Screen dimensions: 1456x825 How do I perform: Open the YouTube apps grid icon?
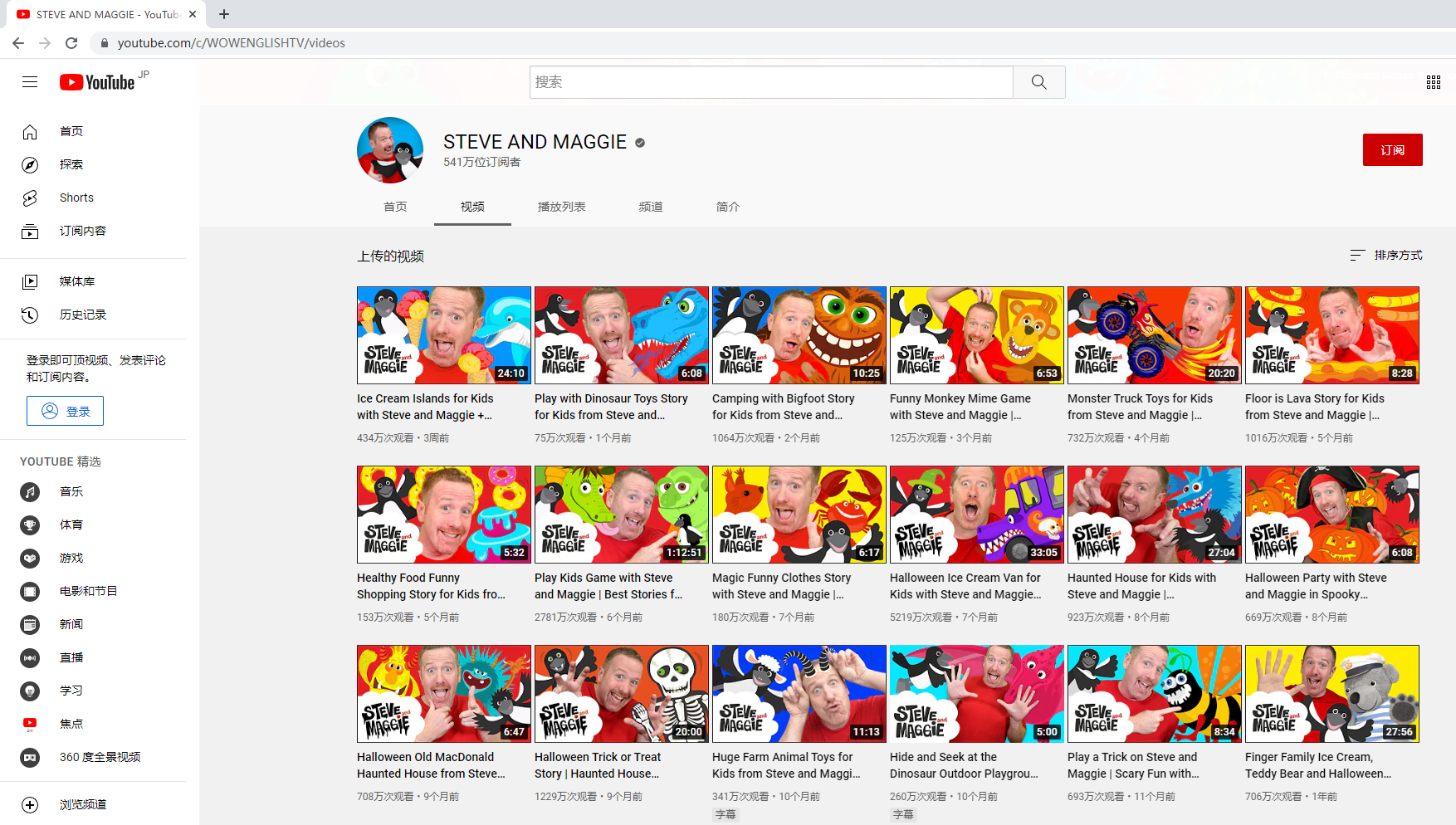pos(1433,82)
